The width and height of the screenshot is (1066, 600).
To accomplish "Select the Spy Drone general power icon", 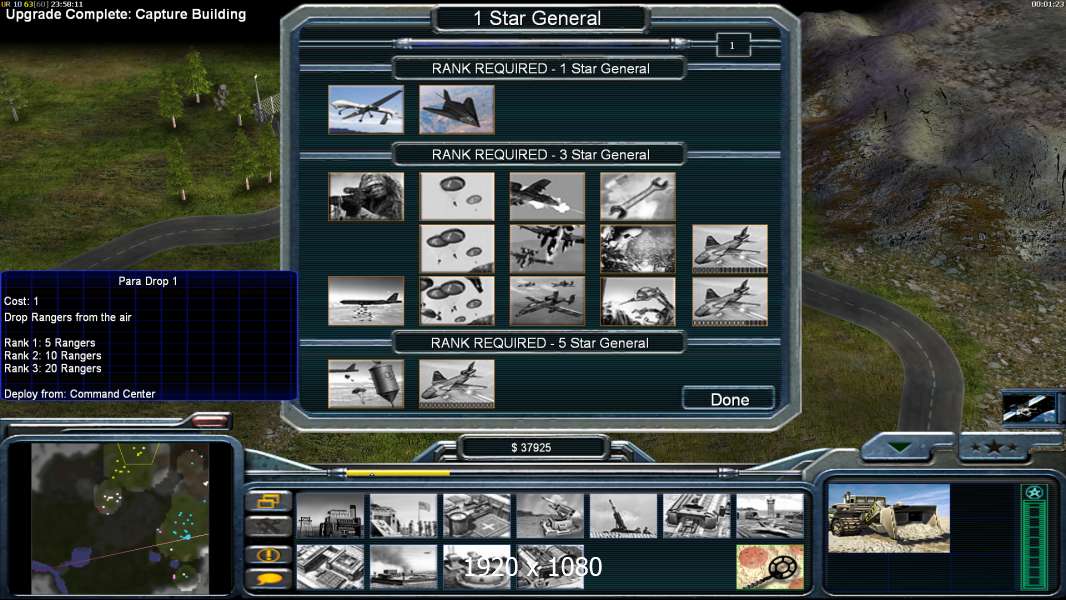I will coord(366,109).
